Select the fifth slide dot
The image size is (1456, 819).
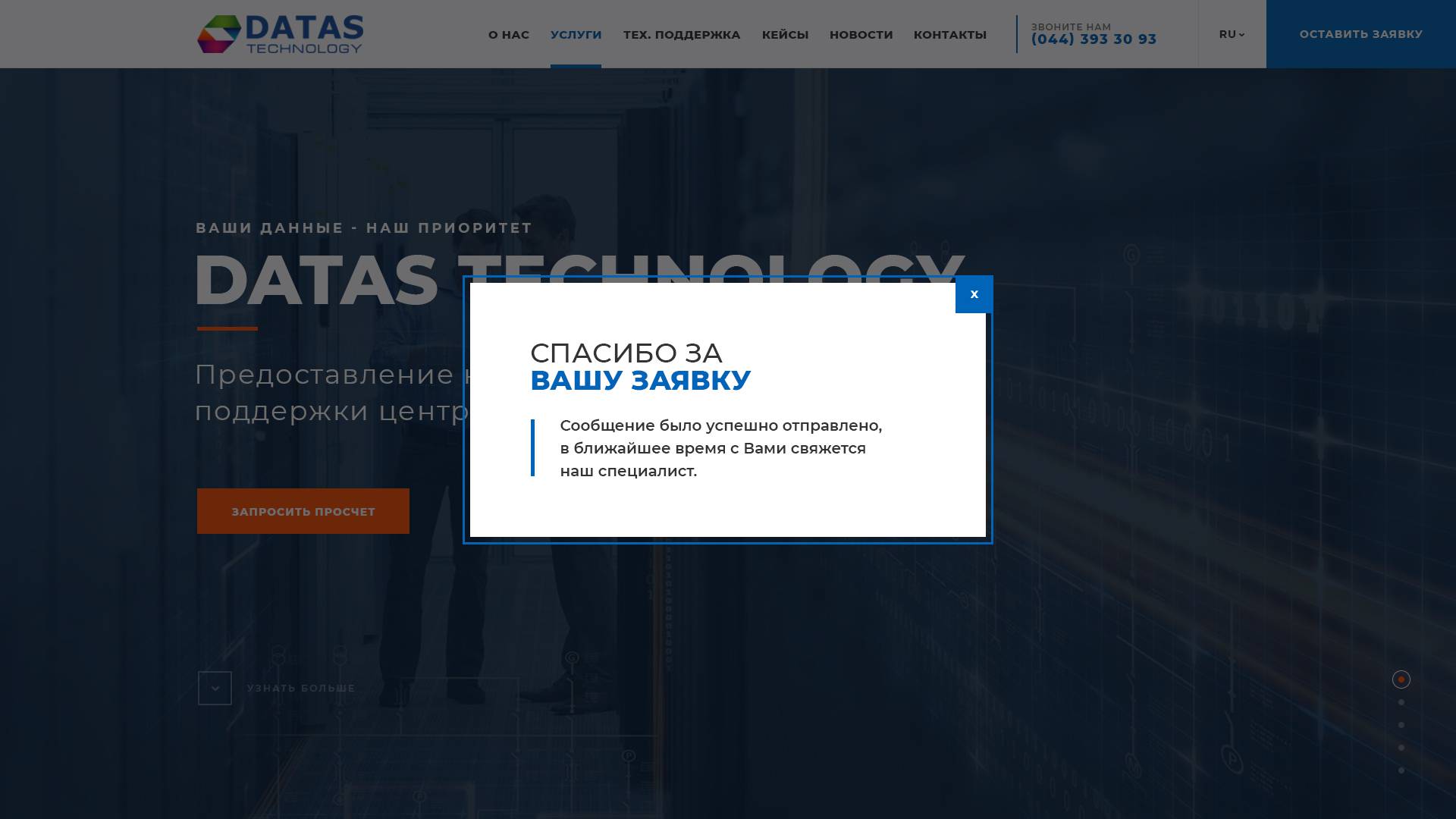[1401, 770]
